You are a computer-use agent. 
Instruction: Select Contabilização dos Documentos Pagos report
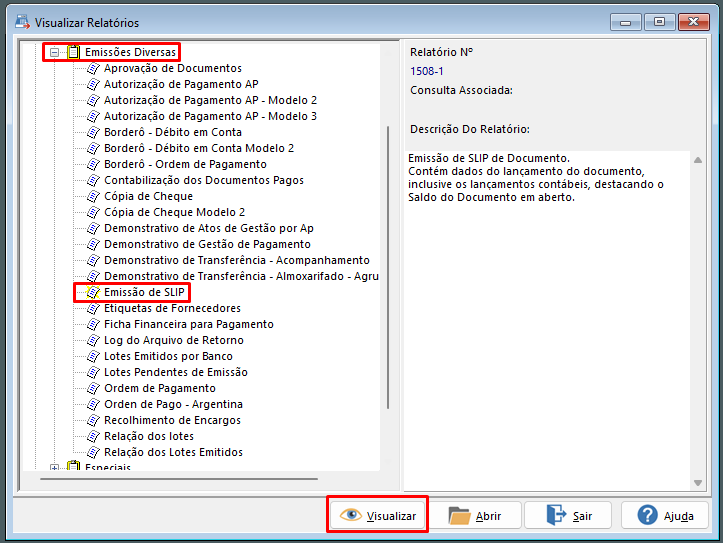tap(204, 180)
